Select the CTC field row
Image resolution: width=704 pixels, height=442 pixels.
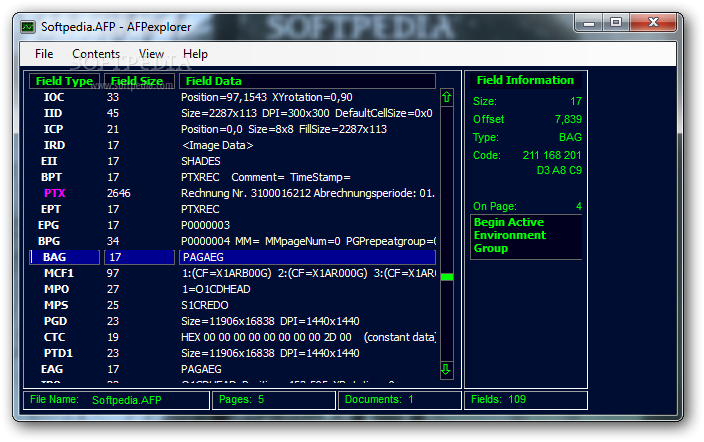233,337
